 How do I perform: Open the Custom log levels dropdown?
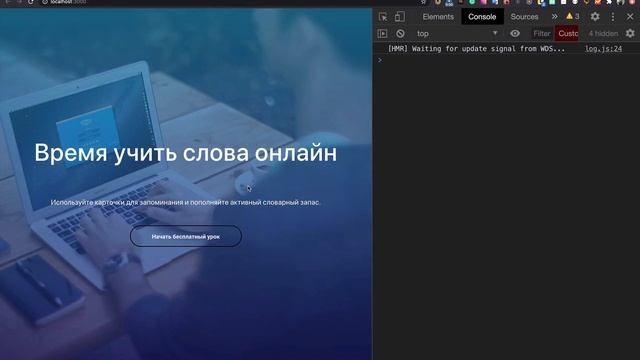(568, 33)
